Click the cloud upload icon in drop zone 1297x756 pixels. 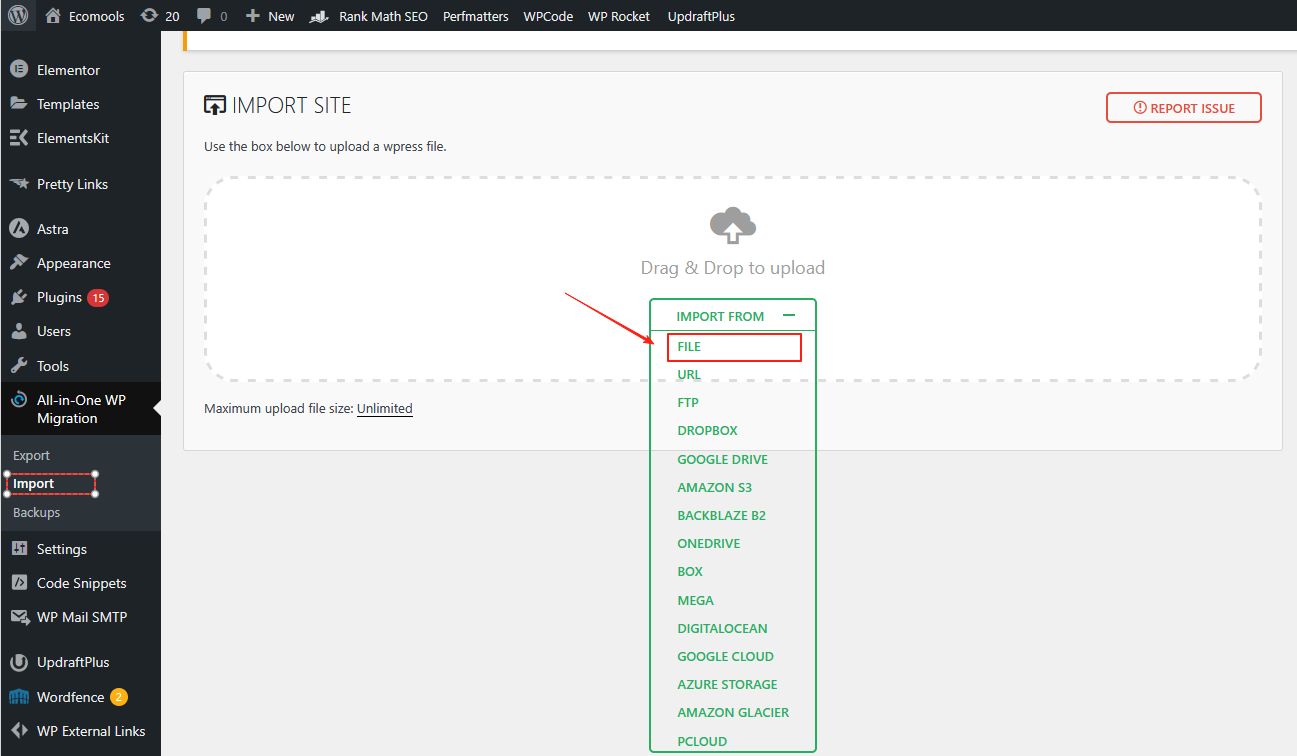point(733,226)
